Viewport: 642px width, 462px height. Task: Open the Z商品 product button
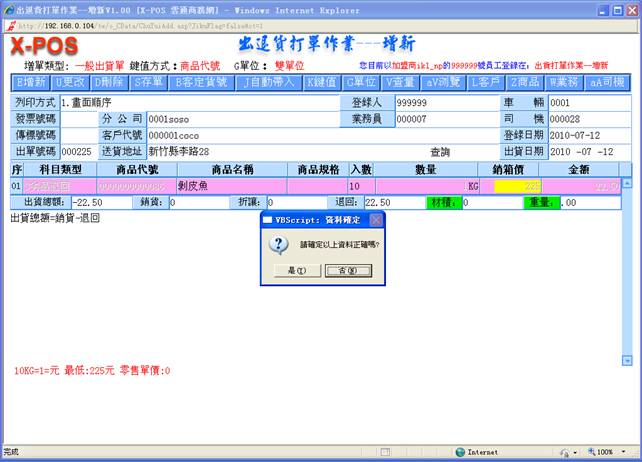[x=526, y=81]
